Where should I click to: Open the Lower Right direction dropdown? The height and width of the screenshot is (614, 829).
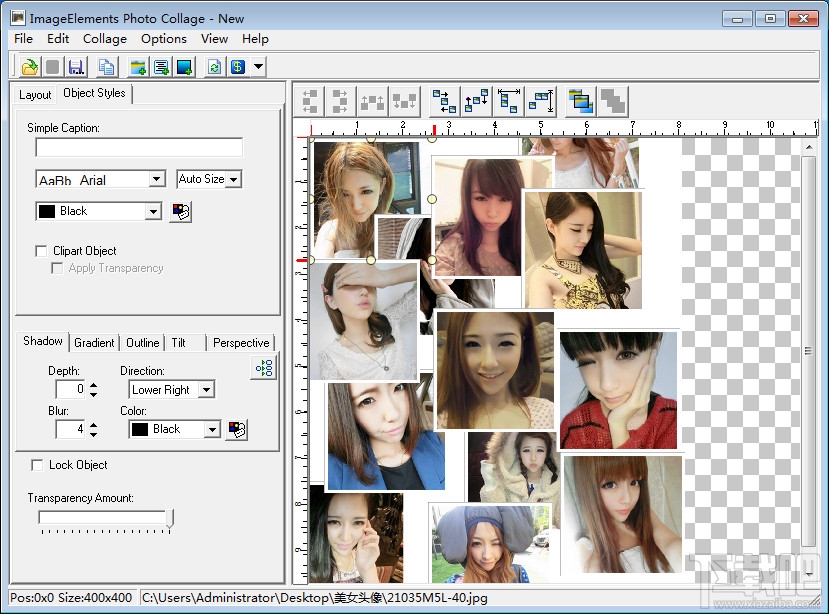click(207, 390)
